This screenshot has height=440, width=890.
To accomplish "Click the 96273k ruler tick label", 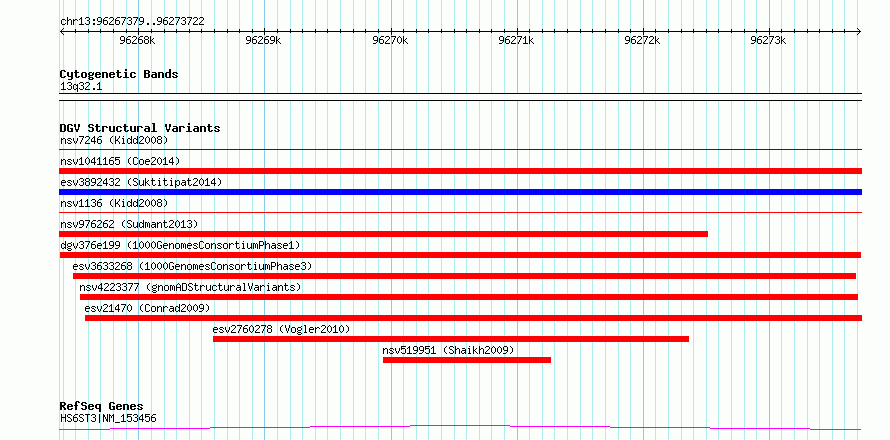I will click(x=769, y=40).
